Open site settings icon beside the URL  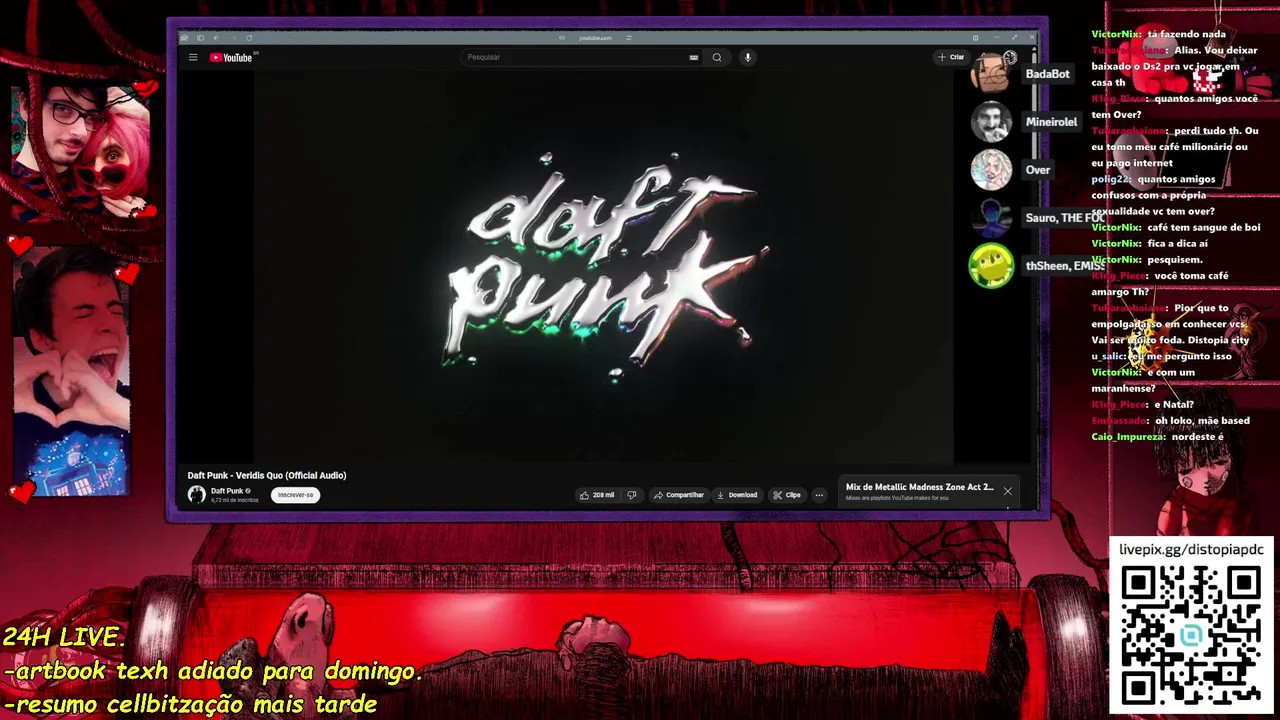pyautogui.click(x=629, y=38)
